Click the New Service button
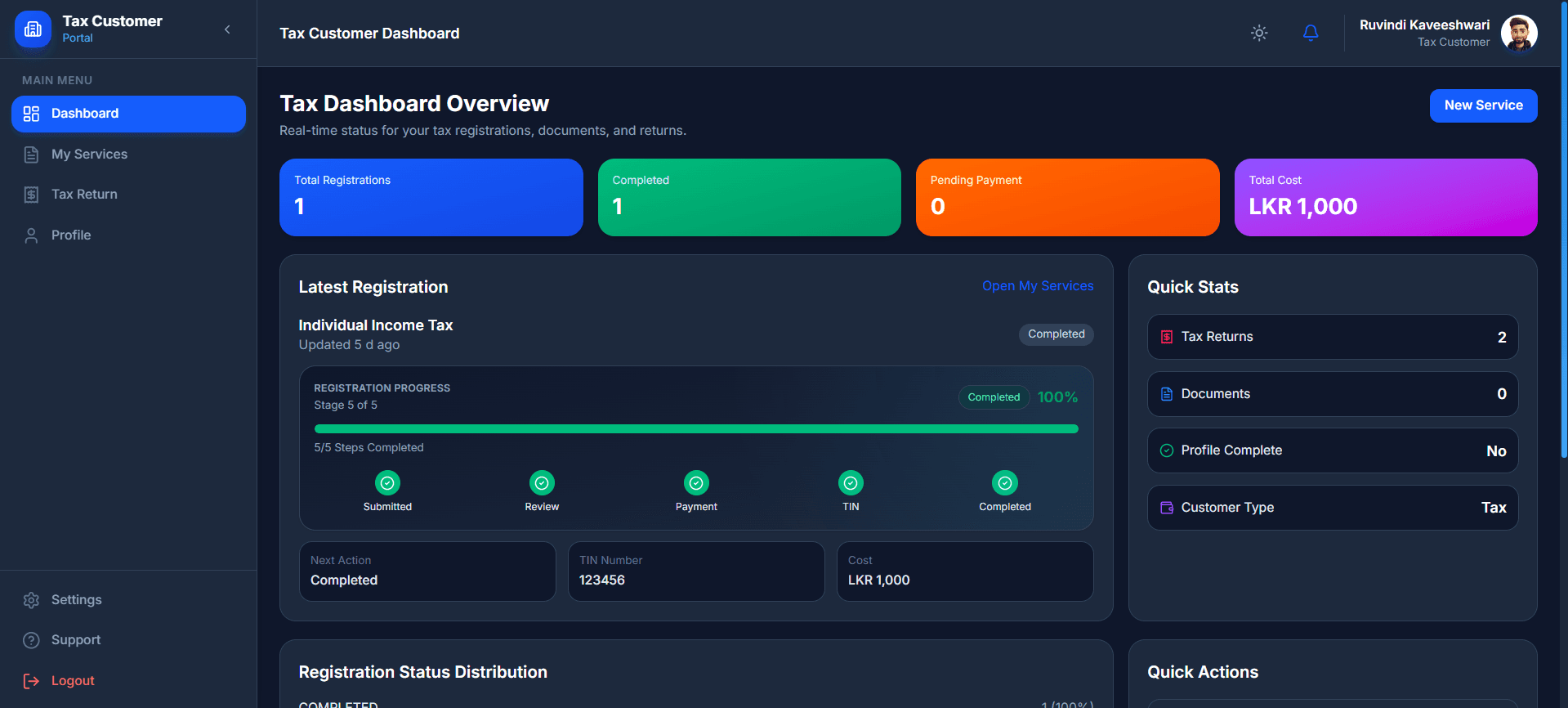Viewport: 1568px width, 708px height. (x=1483, y=105)
